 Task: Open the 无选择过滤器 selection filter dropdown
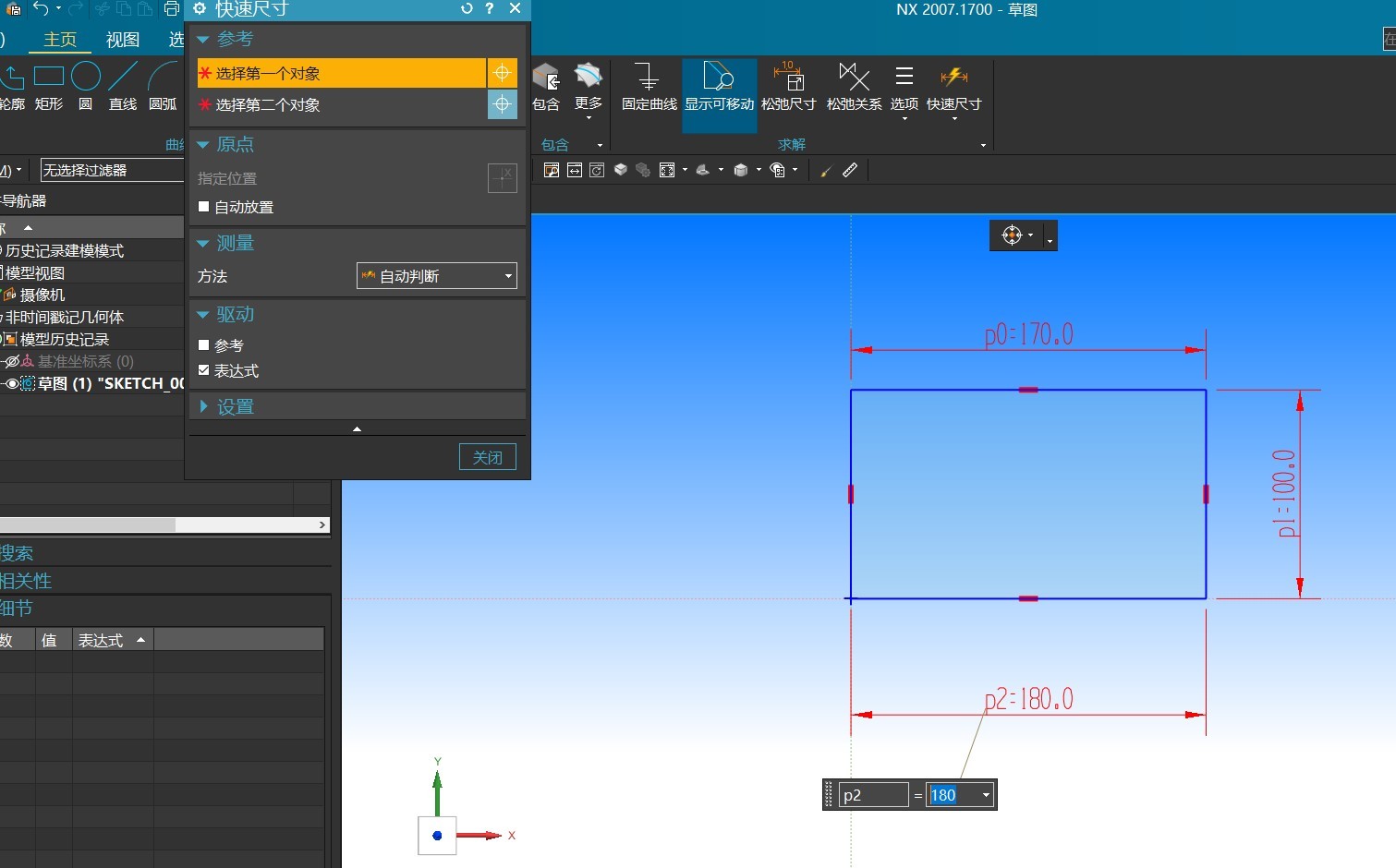[x=112, y=170]
